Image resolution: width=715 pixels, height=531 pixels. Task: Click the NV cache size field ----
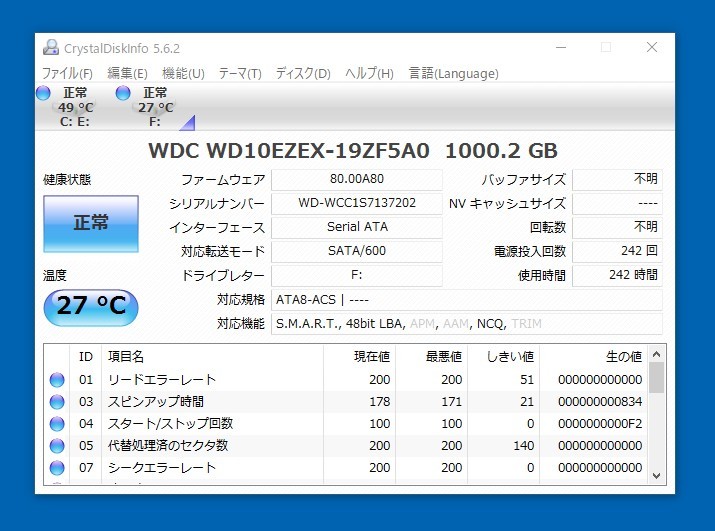pos(617,203)
